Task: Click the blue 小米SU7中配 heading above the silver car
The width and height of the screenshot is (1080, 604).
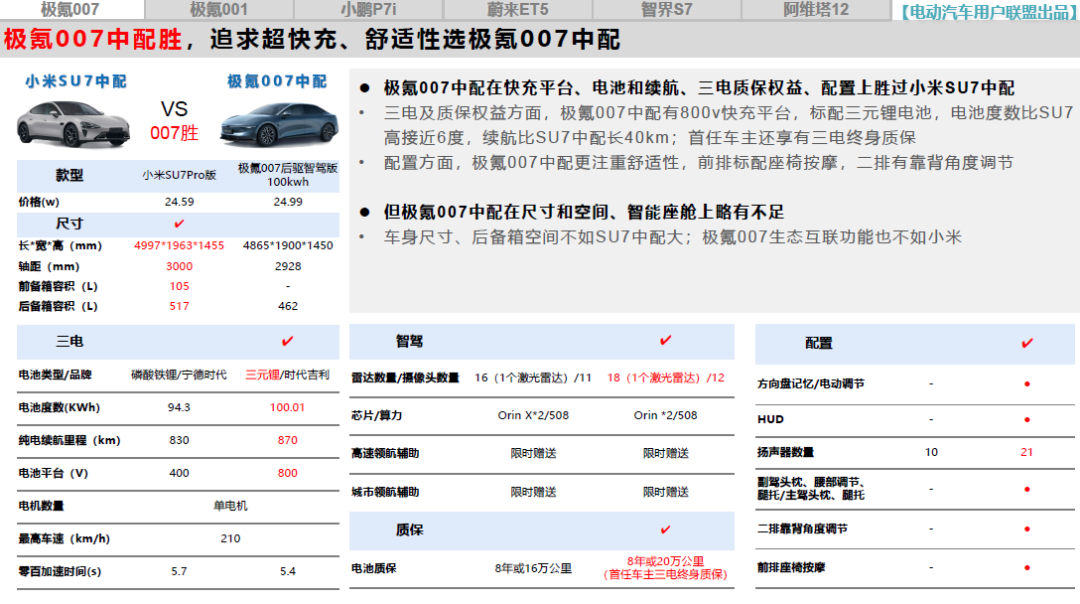Action: (x=76, y=81)
